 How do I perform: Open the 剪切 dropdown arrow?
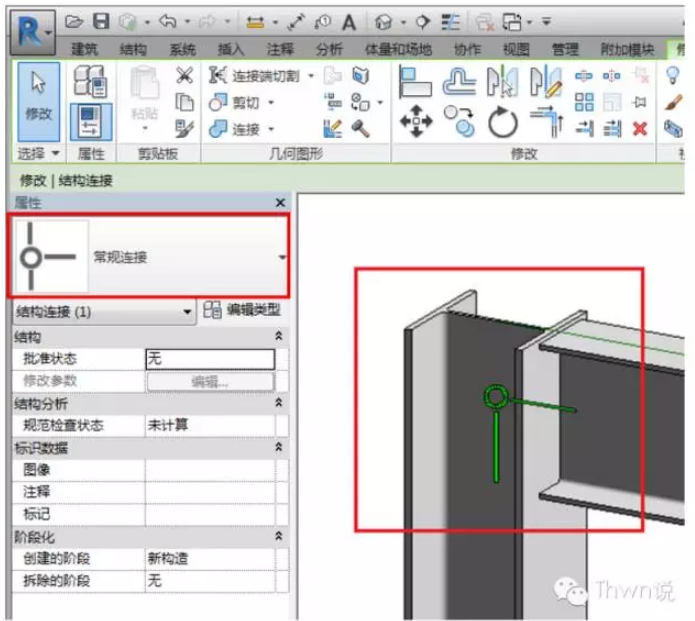tap(271, 103)
